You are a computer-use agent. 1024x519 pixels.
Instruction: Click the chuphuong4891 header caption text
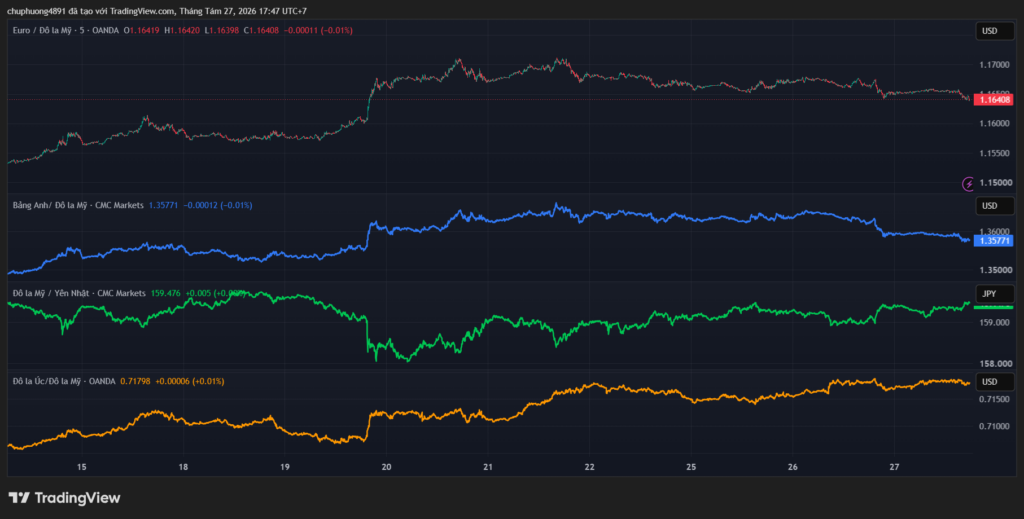(157, 11)
